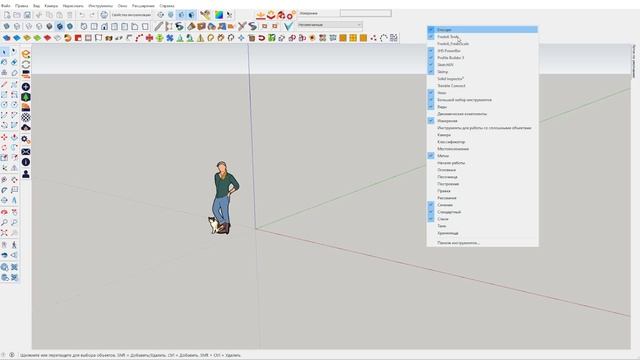Activate the Move tool with red cross arrows
640x360 pixels.
point(4,137)
